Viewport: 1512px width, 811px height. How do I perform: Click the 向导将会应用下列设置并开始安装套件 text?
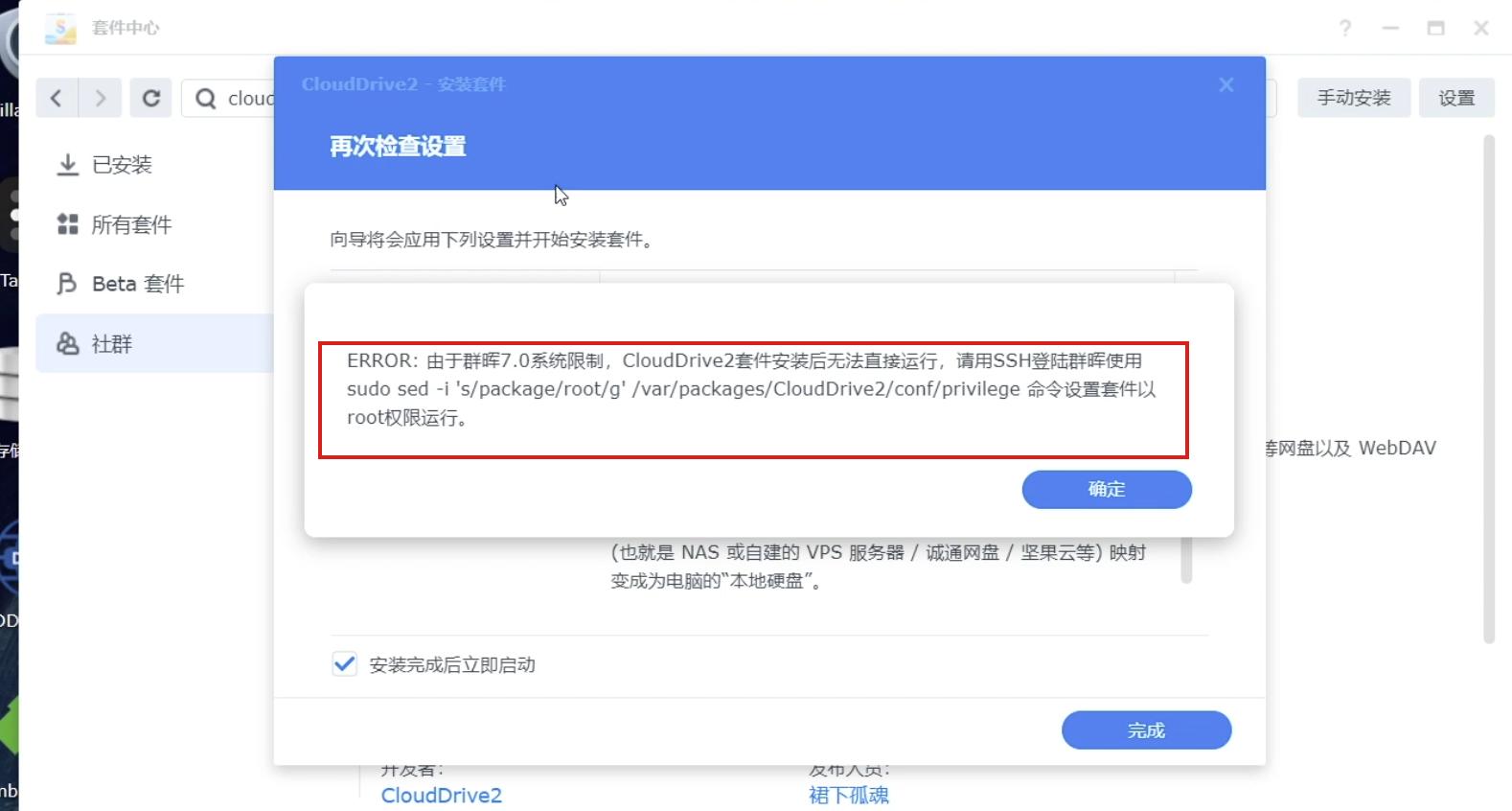pyautogui.click(x=492, y=240)
